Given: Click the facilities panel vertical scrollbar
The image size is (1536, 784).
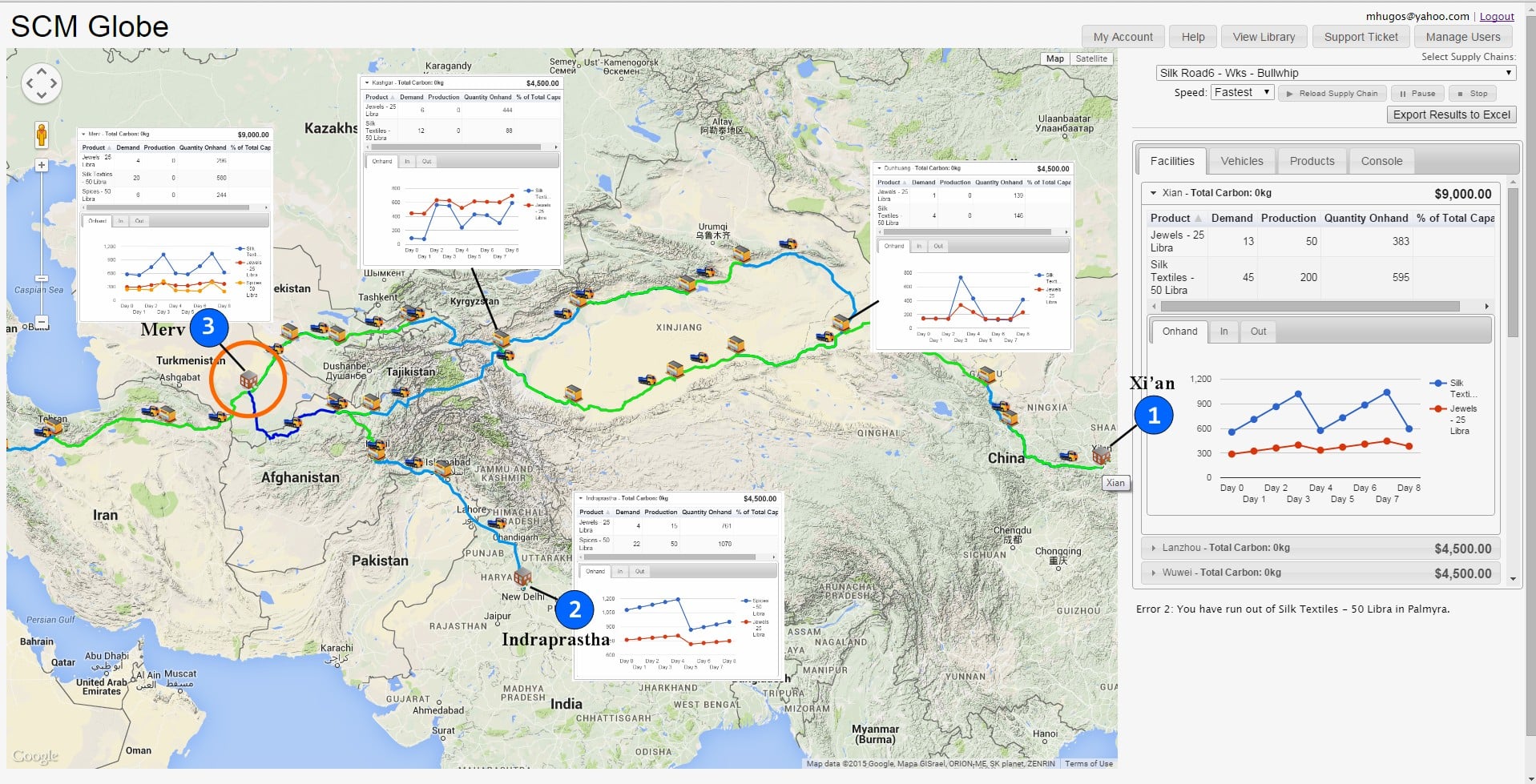Looking at the screenshot, I should [x=1513, y=263].
